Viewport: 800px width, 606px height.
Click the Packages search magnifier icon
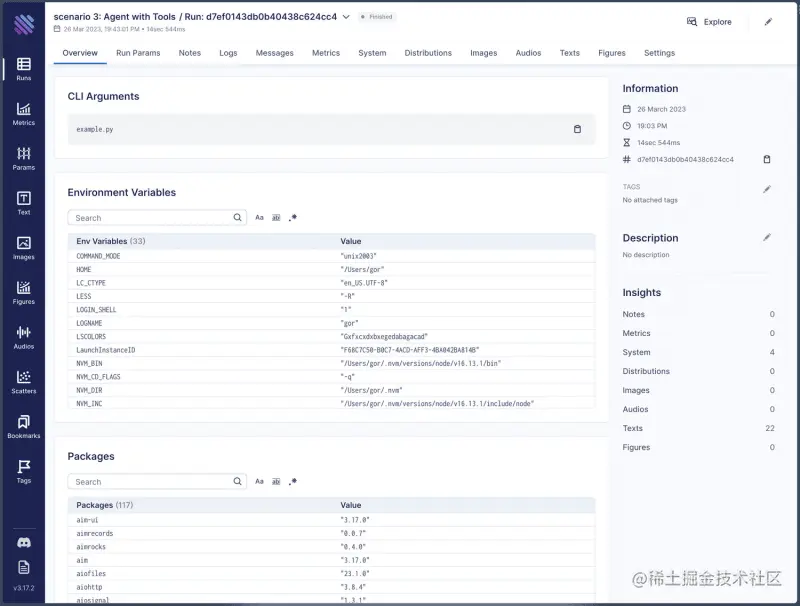[237, 481]
